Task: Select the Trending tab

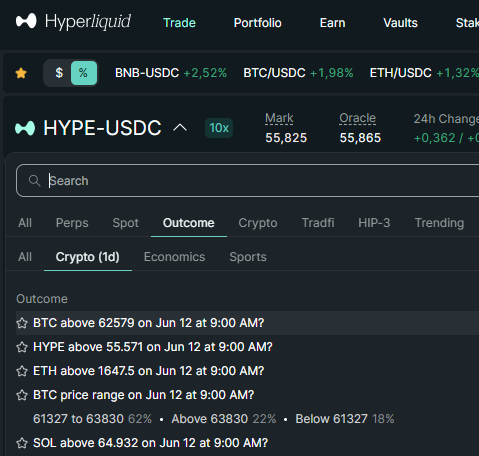Action: click(x=439, y=223)
